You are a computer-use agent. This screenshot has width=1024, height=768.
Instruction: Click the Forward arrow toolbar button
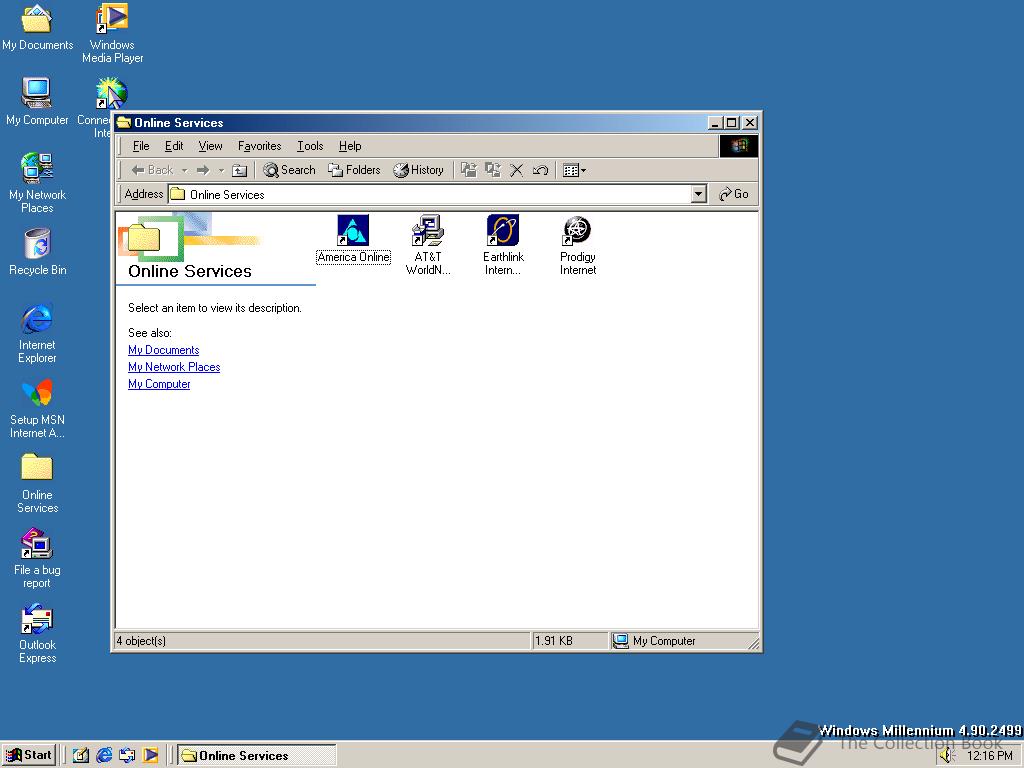tap(203, 170)
